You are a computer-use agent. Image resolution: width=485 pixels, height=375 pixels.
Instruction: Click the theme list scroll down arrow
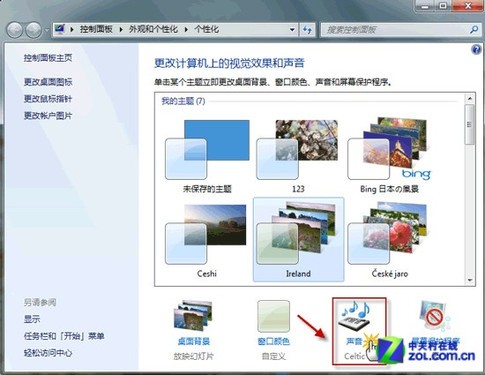[x=470, y=281]
